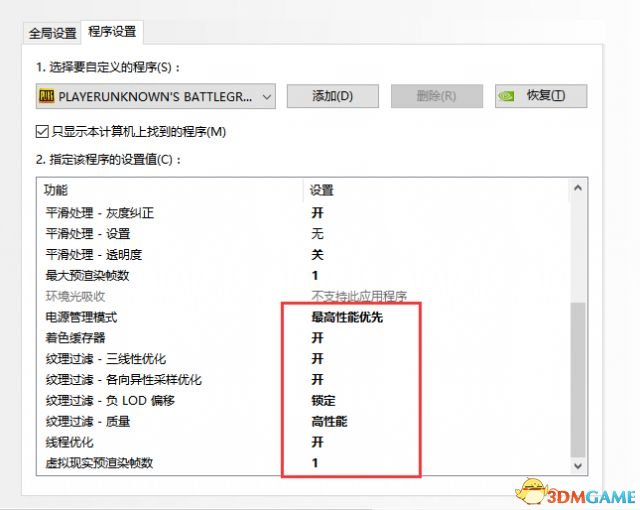
Task: Click the 最高性能优先 setting value
Action: tap(347, 317)
